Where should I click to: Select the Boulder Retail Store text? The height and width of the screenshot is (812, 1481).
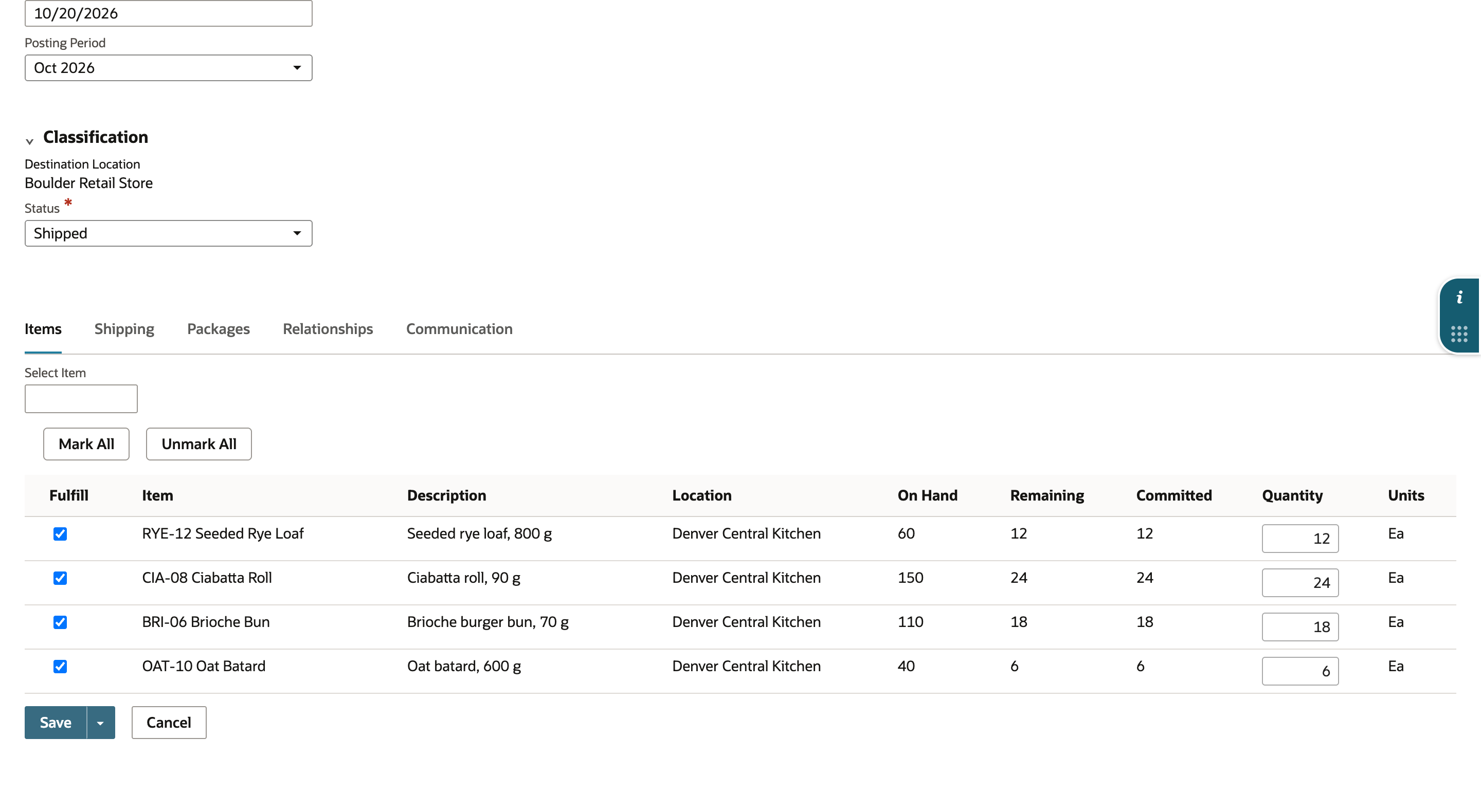click(88, 183)
